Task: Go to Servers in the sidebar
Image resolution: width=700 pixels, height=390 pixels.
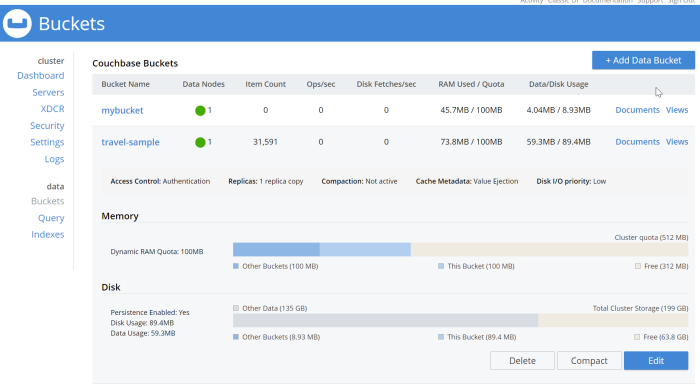Action: tap(48, 92)
